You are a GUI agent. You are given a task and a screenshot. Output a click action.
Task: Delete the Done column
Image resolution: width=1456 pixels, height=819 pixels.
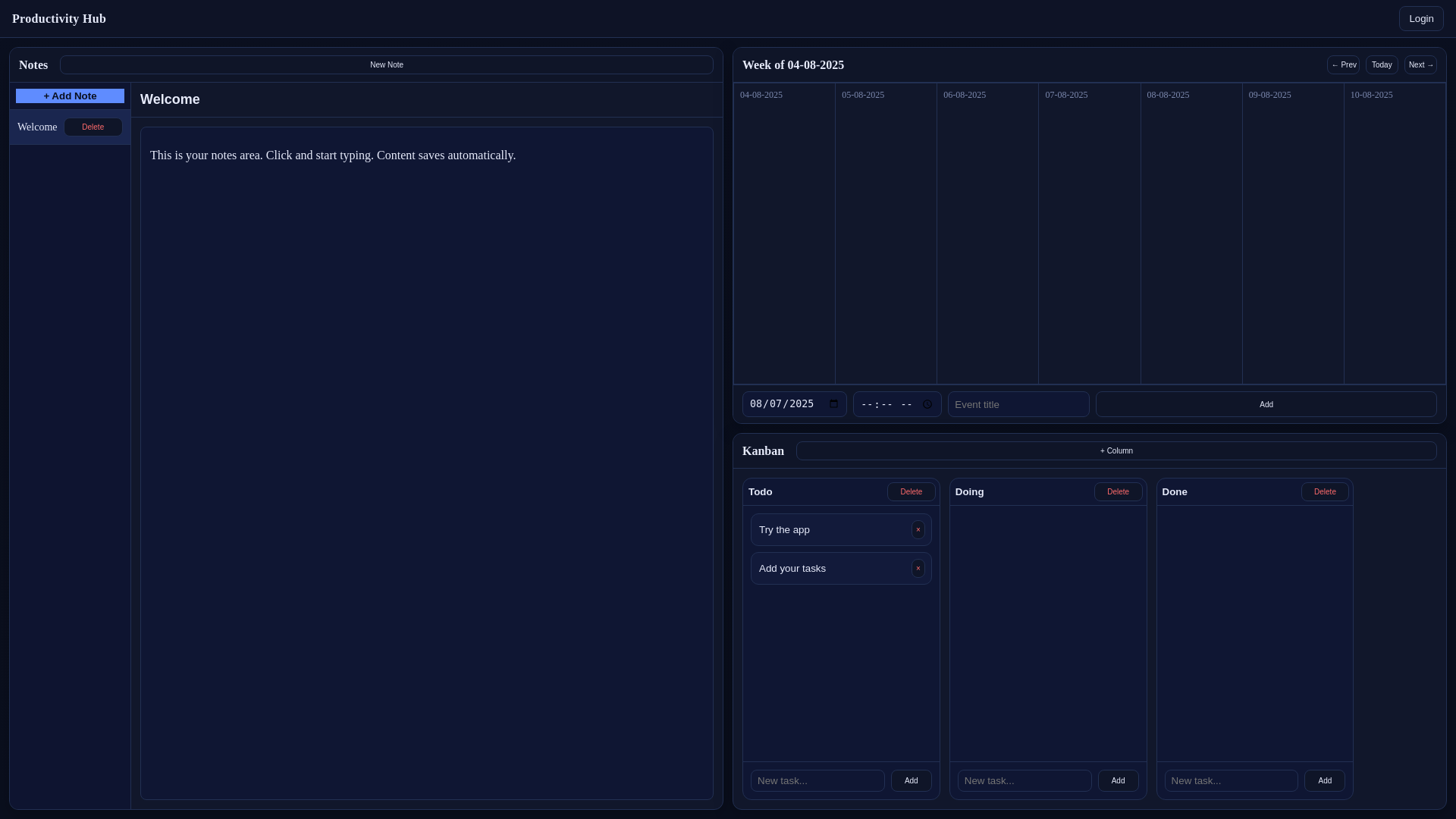1326,492
